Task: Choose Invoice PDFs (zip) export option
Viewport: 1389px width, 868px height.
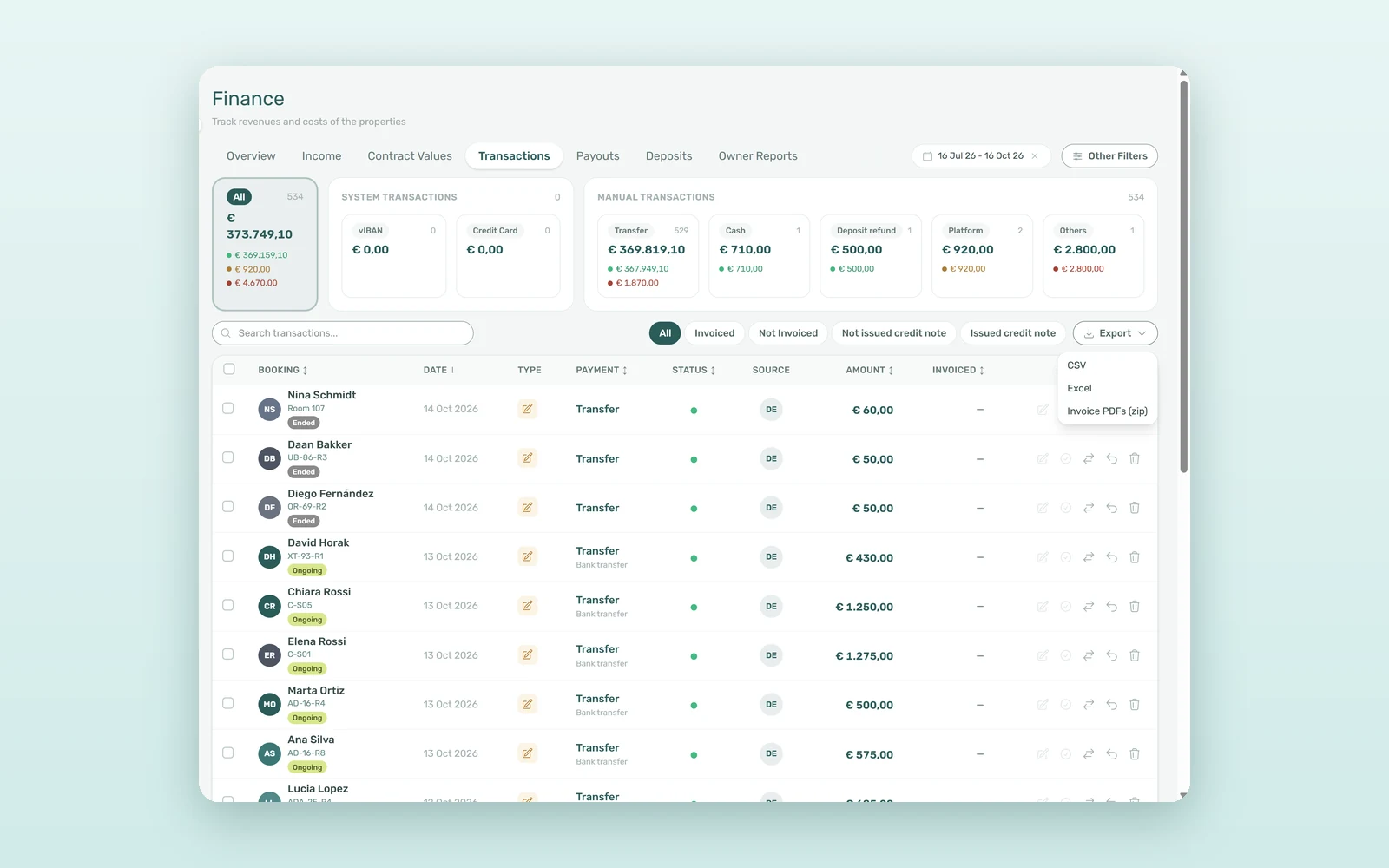Action: pyautogui.click(x=1107, y=411)
